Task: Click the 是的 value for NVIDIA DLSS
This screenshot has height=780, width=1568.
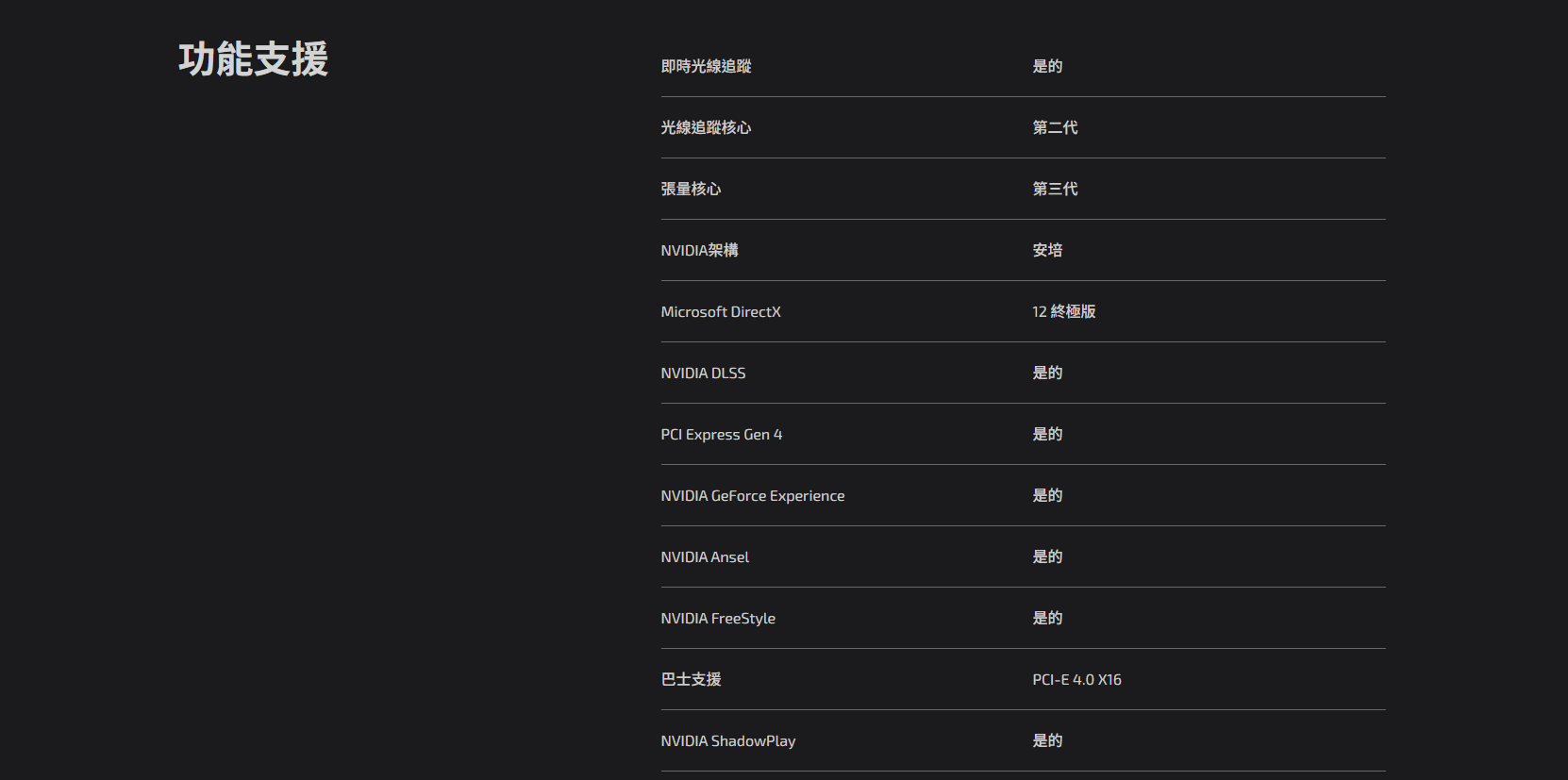Action: point(1047,373)
